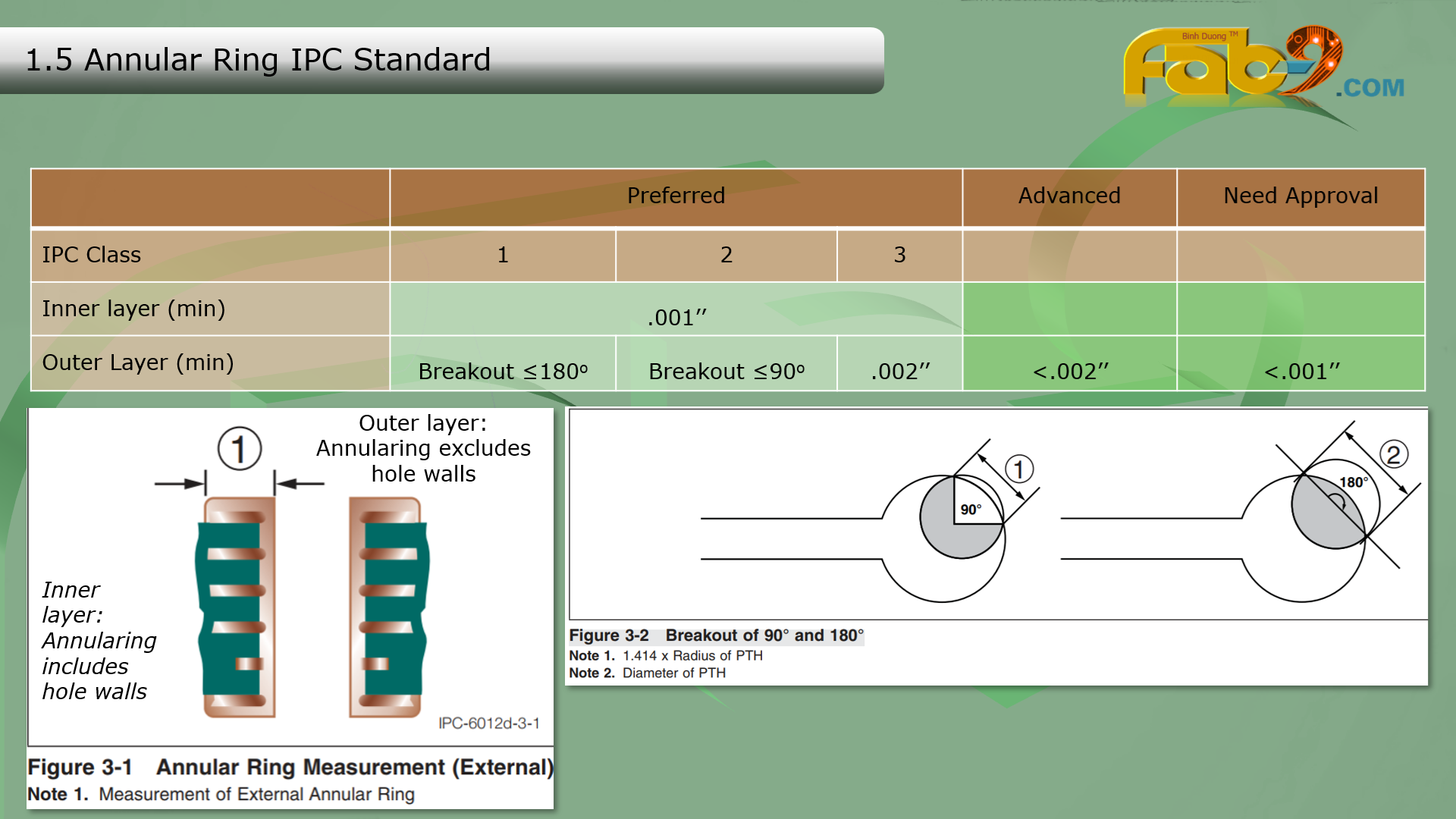The width and height of the screenshot is (1456, 819).
Task: Click the 'Preferred' table header
Action: [x=676, y=196]
